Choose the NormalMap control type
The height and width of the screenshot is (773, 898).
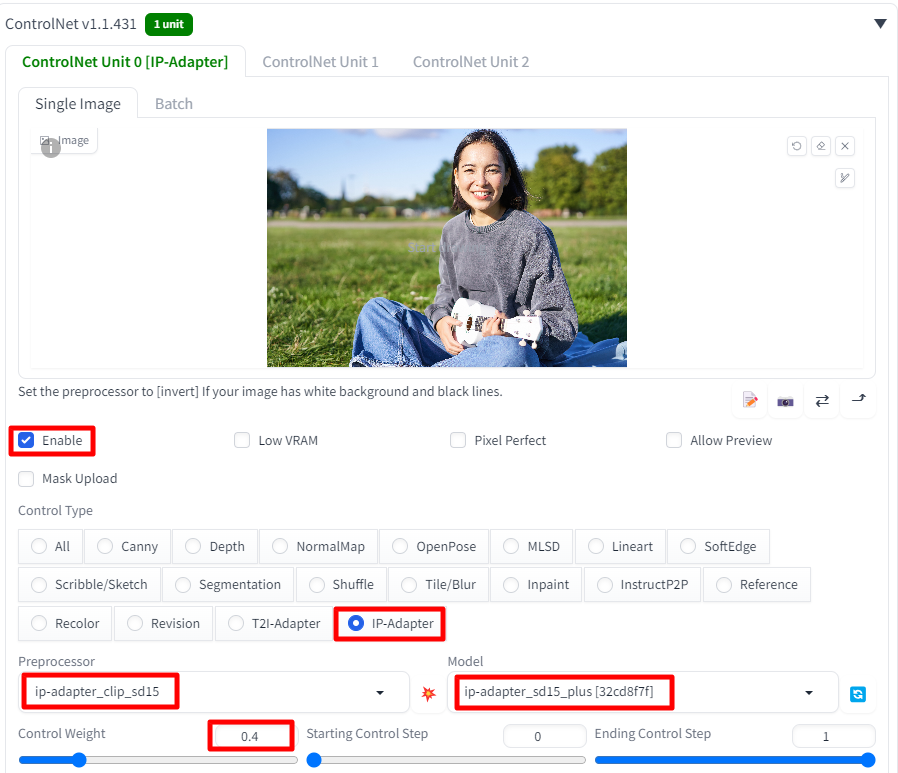click(318, 546)
